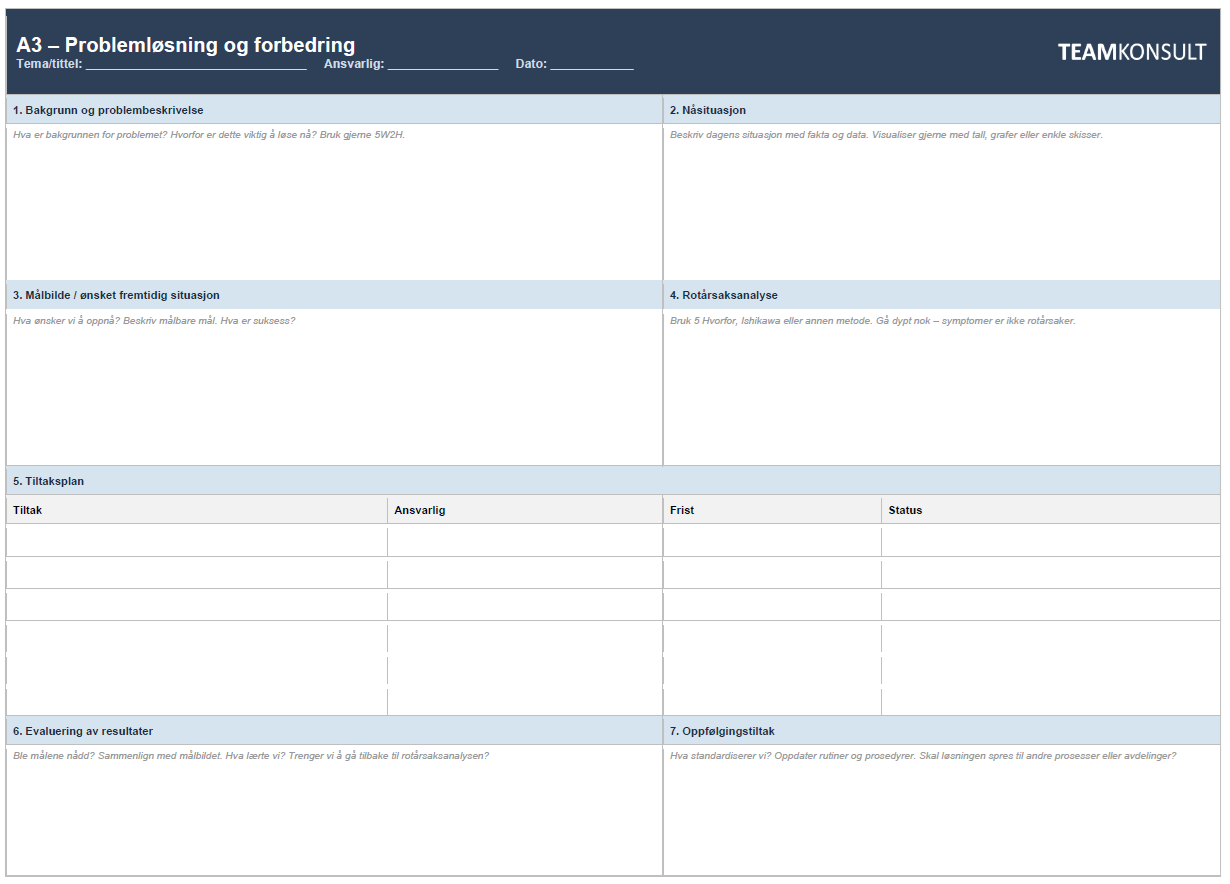Viewport: 1230px width, 884px height.
Task: Click the TEAMKONSULT logo in the header
Action: (x=1131, y=53)
